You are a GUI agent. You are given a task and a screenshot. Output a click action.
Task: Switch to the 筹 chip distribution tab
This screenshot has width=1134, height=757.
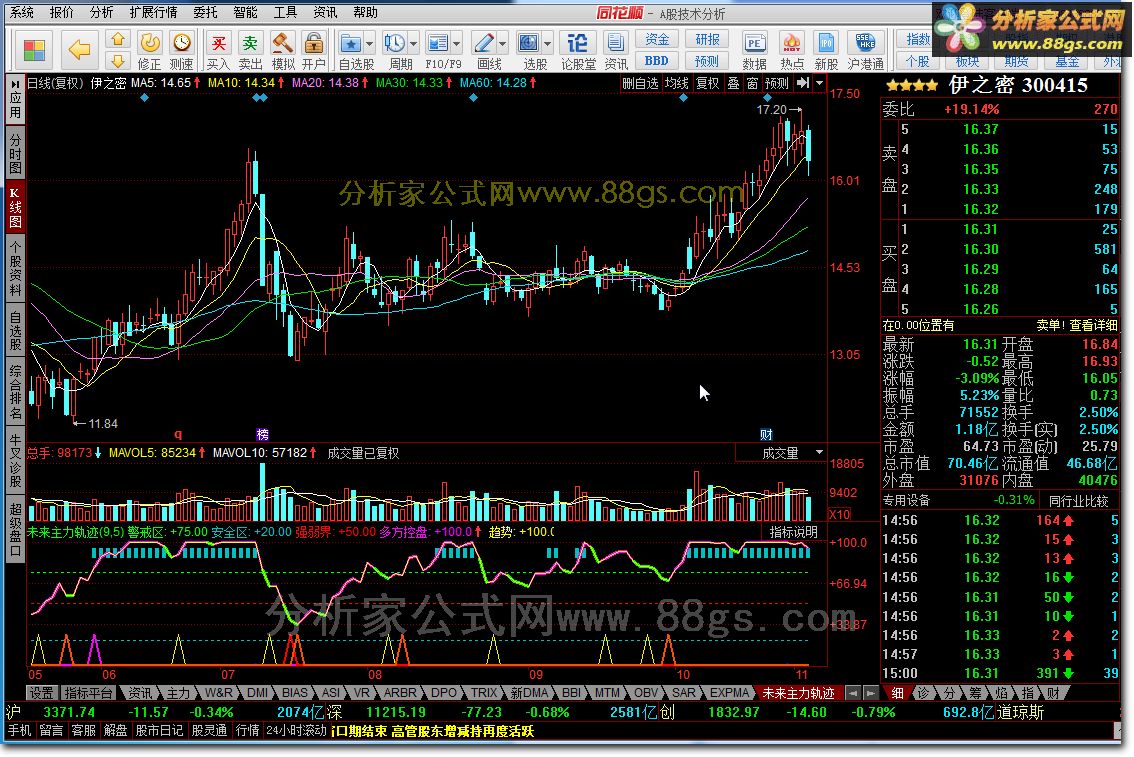tap(976, 693)
